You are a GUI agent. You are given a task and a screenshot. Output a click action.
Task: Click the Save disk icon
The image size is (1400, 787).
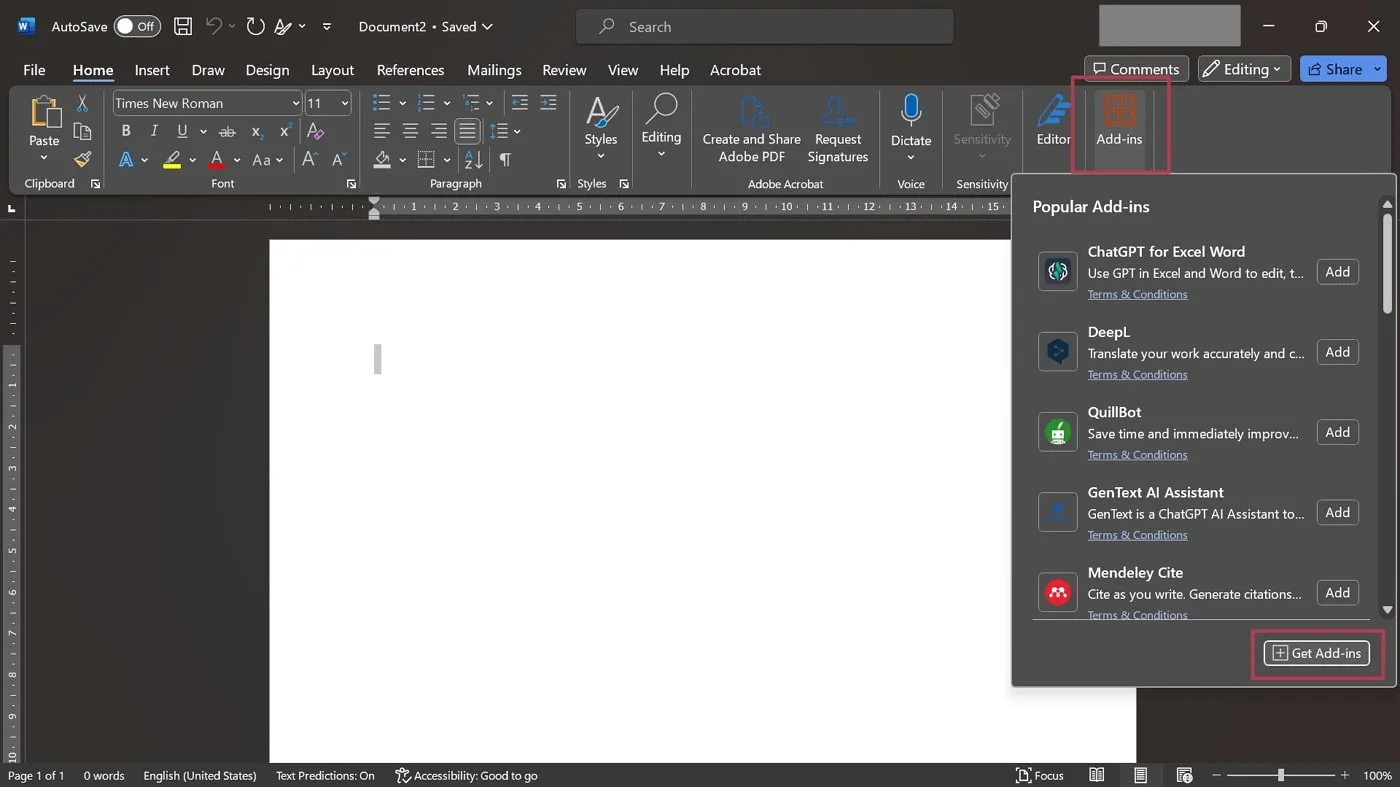pos(183,27)
